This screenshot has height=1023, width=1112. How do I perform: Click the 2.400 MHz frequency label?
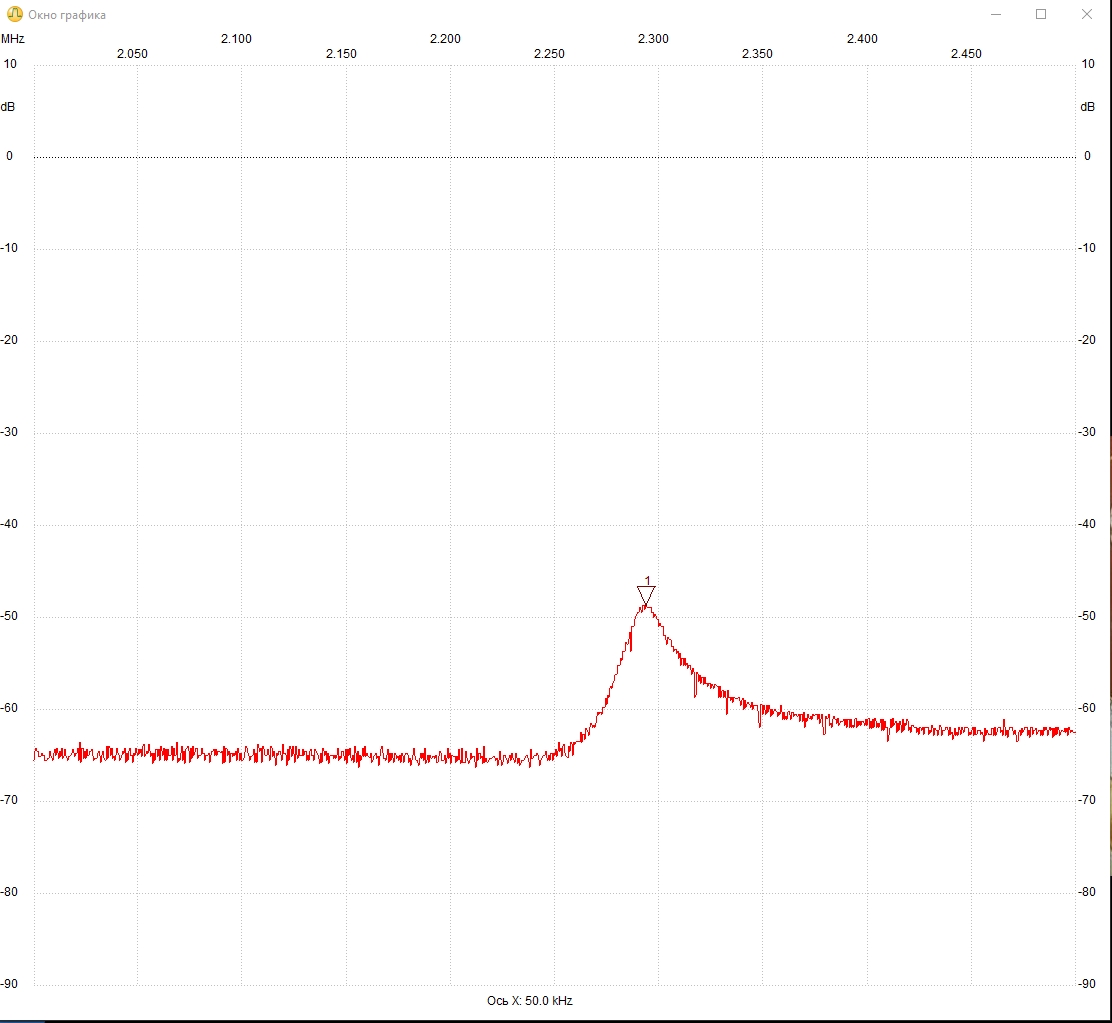[862, 39]
